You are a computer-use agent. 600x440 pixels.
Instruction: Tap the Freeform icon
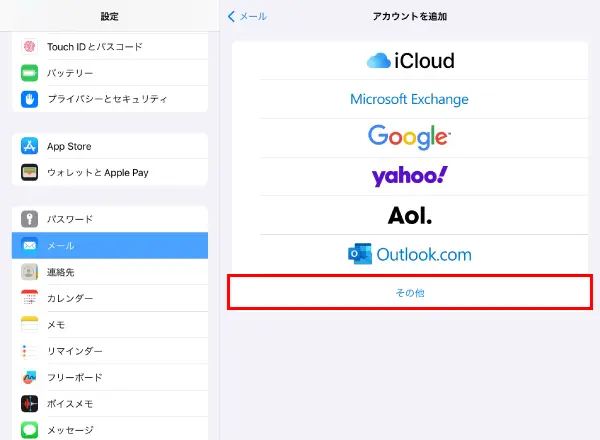(x=29, y=377)
